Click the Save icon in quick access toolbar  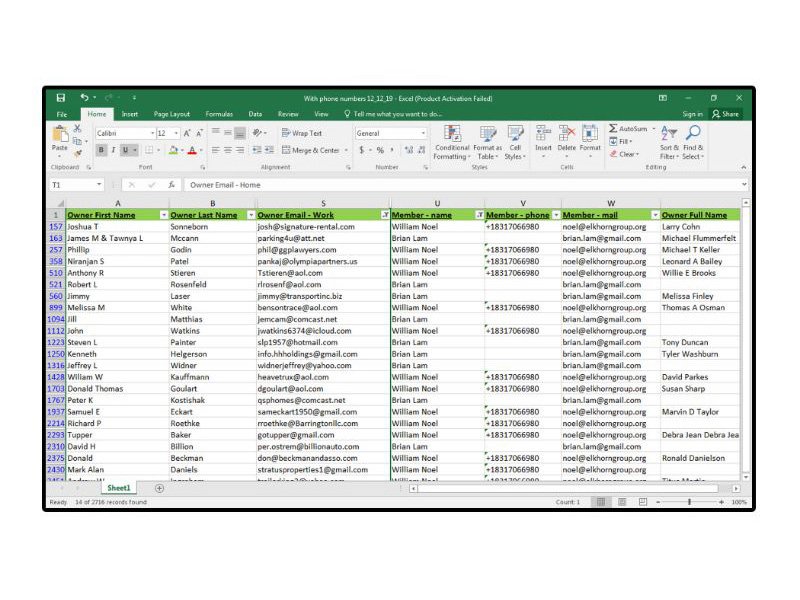[61, 98]
